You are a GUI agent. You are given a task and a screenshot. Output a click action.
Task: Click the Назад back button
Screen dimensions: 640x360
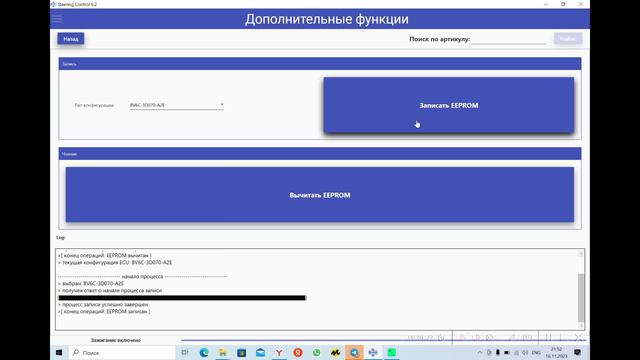coord(71,39)
